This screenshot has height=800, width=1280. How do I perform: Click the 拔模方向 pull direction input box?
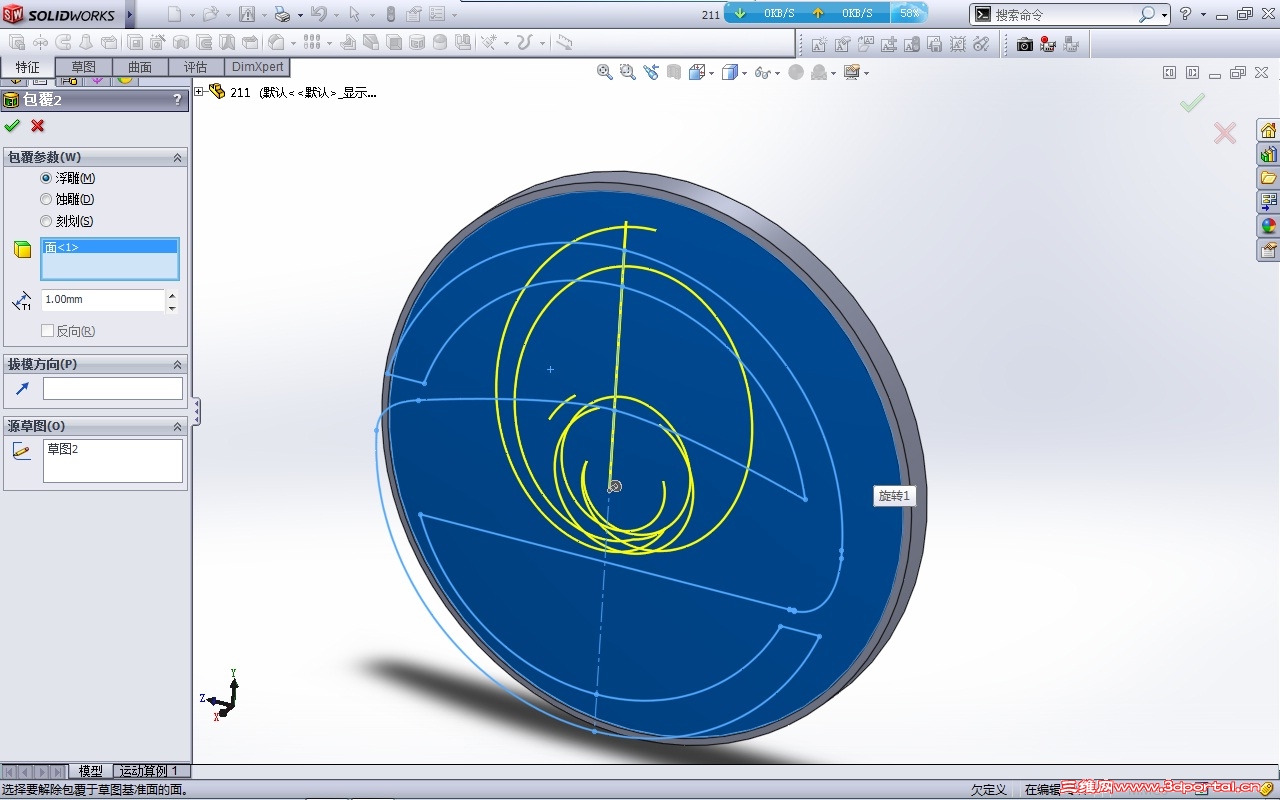coord(113,389)
